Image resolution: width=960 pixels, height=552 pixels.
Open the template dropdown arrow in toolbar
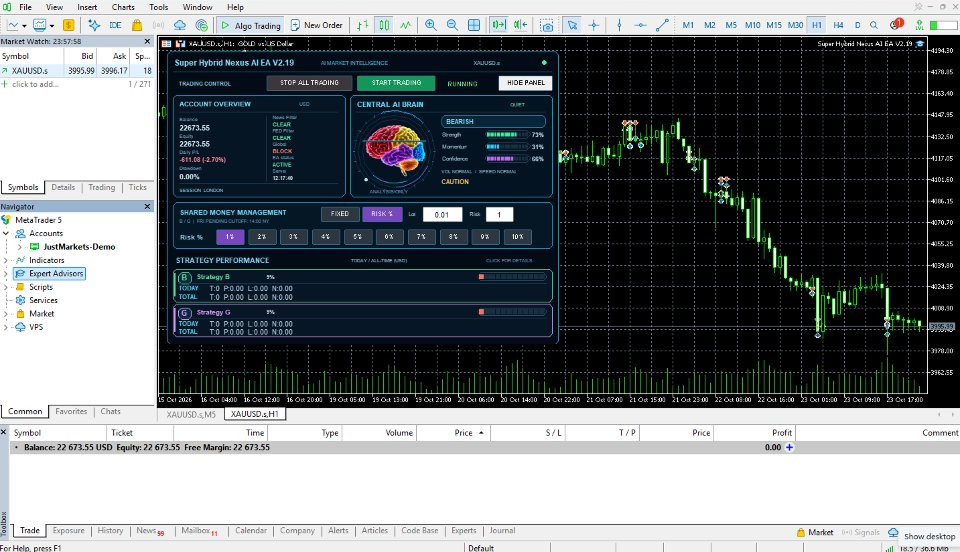point(51,26)
